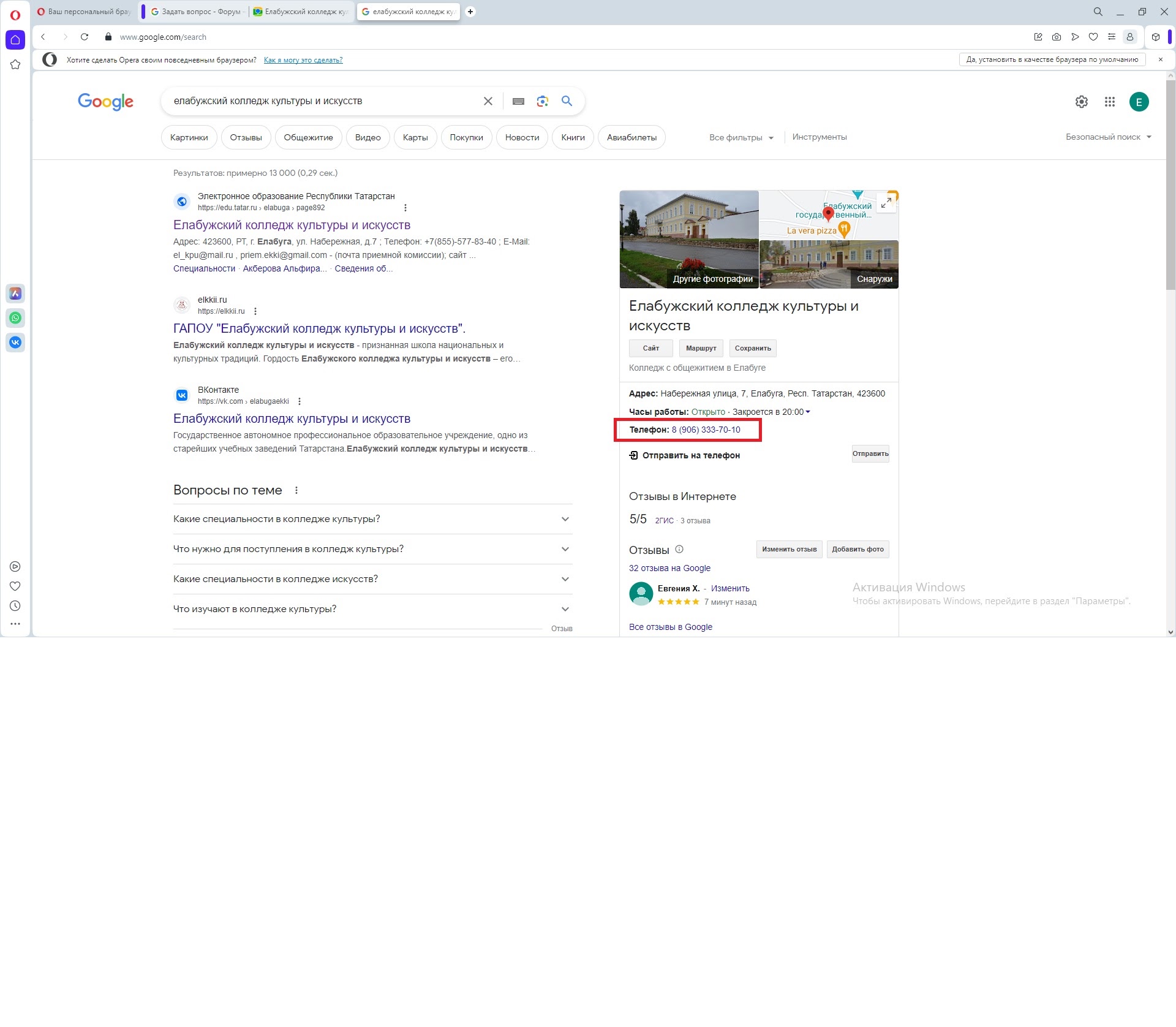Open Opera main menu icon
The height and width of the screenshot is (1027, 1176).
pyautogui.click(x=15, y=15)
